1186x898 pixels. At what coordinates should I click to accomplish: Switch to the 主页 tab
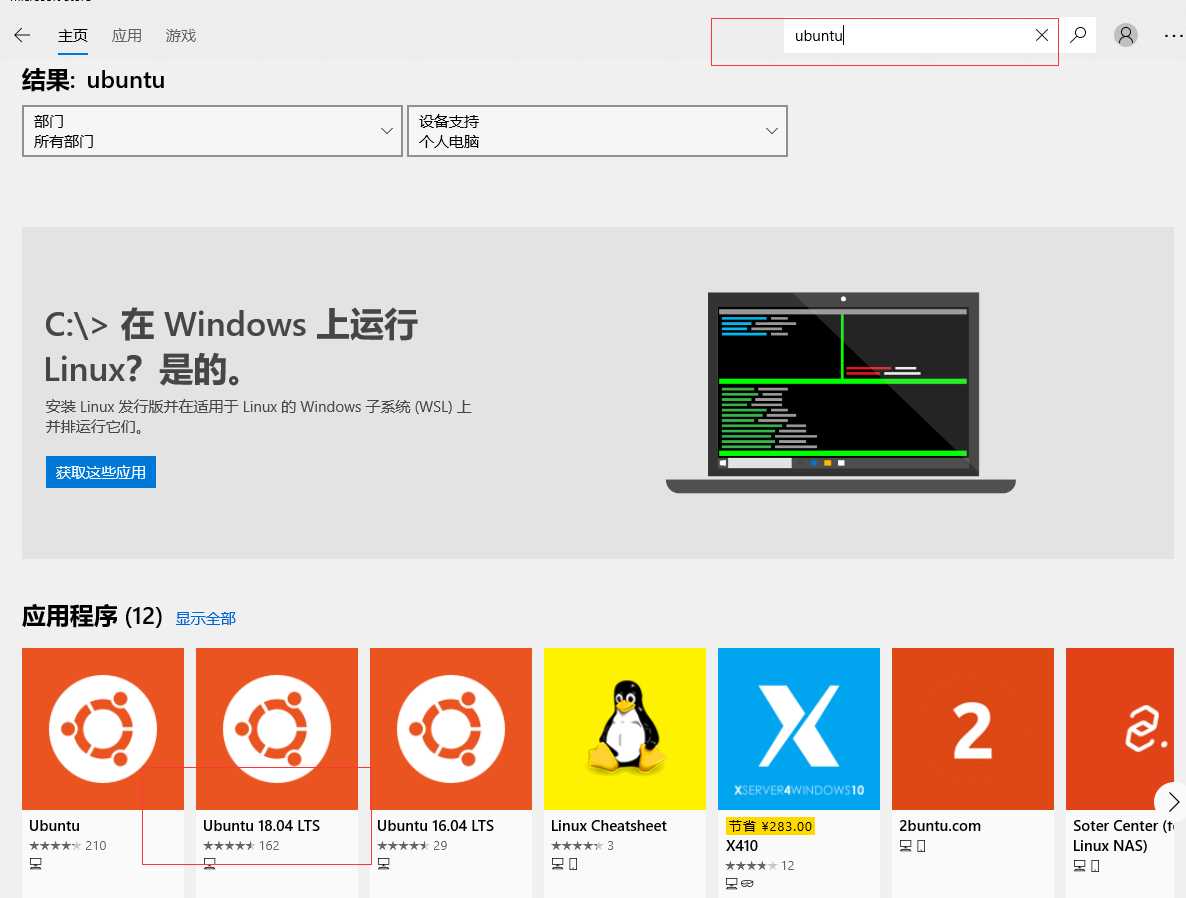pyautogui.click(x=73, y=36)
